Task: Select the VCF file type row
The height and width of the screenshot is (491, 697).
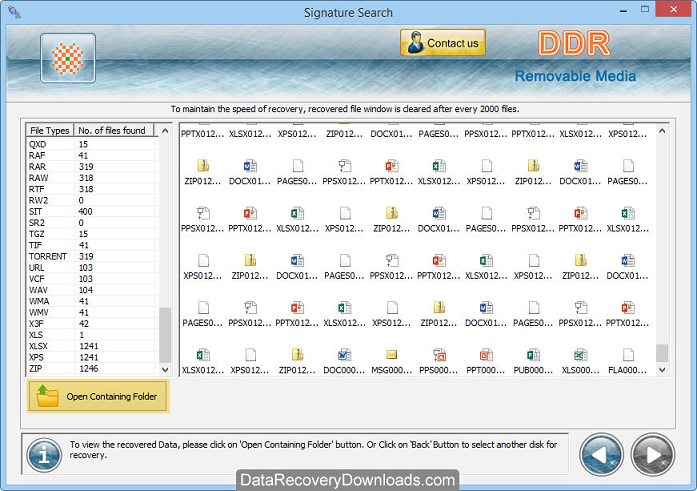Action: [91, 279]
